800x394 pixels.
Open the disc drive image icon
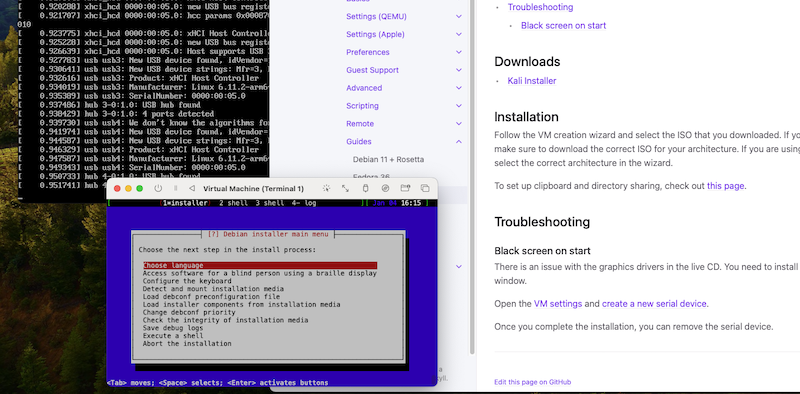coord(385,188)
